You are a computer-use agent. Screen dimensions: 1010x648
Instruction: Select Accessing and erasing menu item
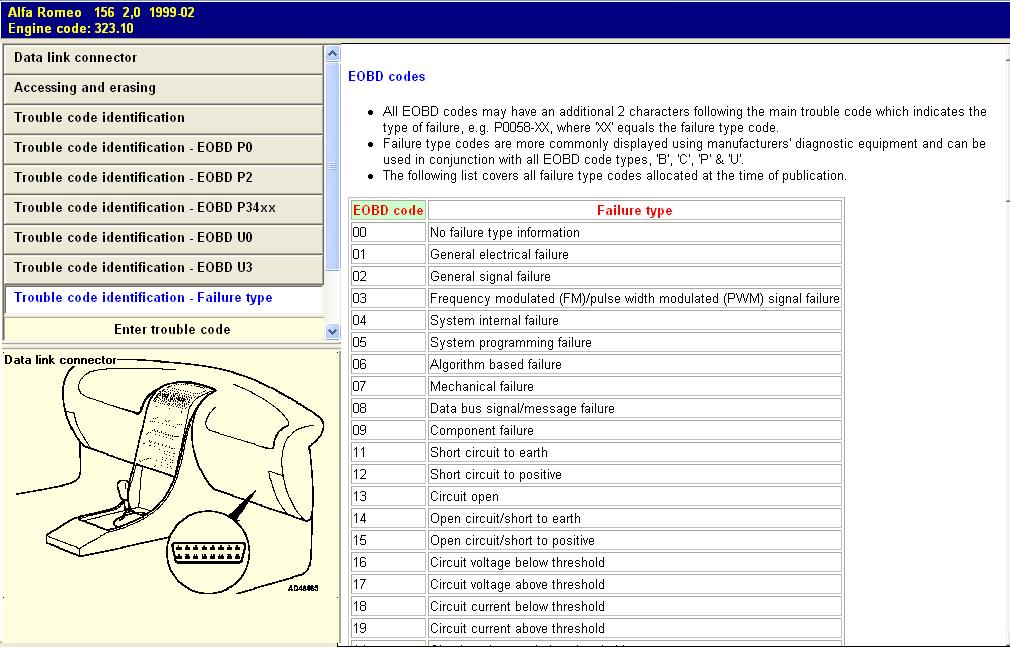pos(163,88)
